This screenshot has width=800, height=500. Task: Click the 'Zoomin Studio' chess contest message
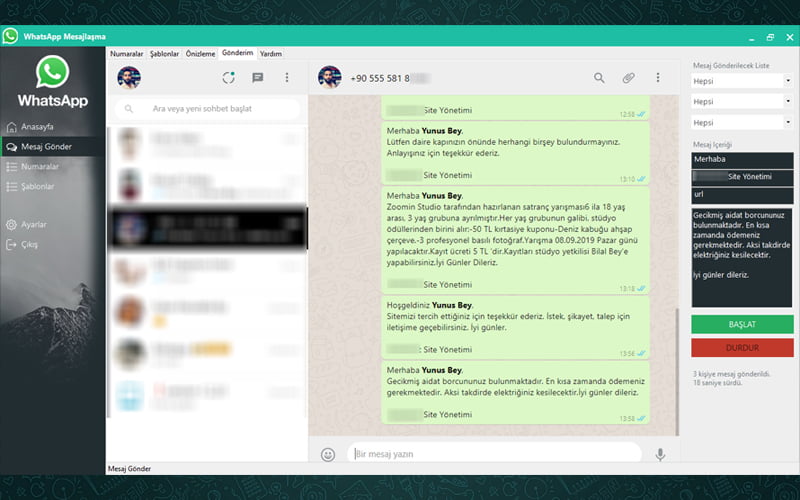click(x=515, y=240)
